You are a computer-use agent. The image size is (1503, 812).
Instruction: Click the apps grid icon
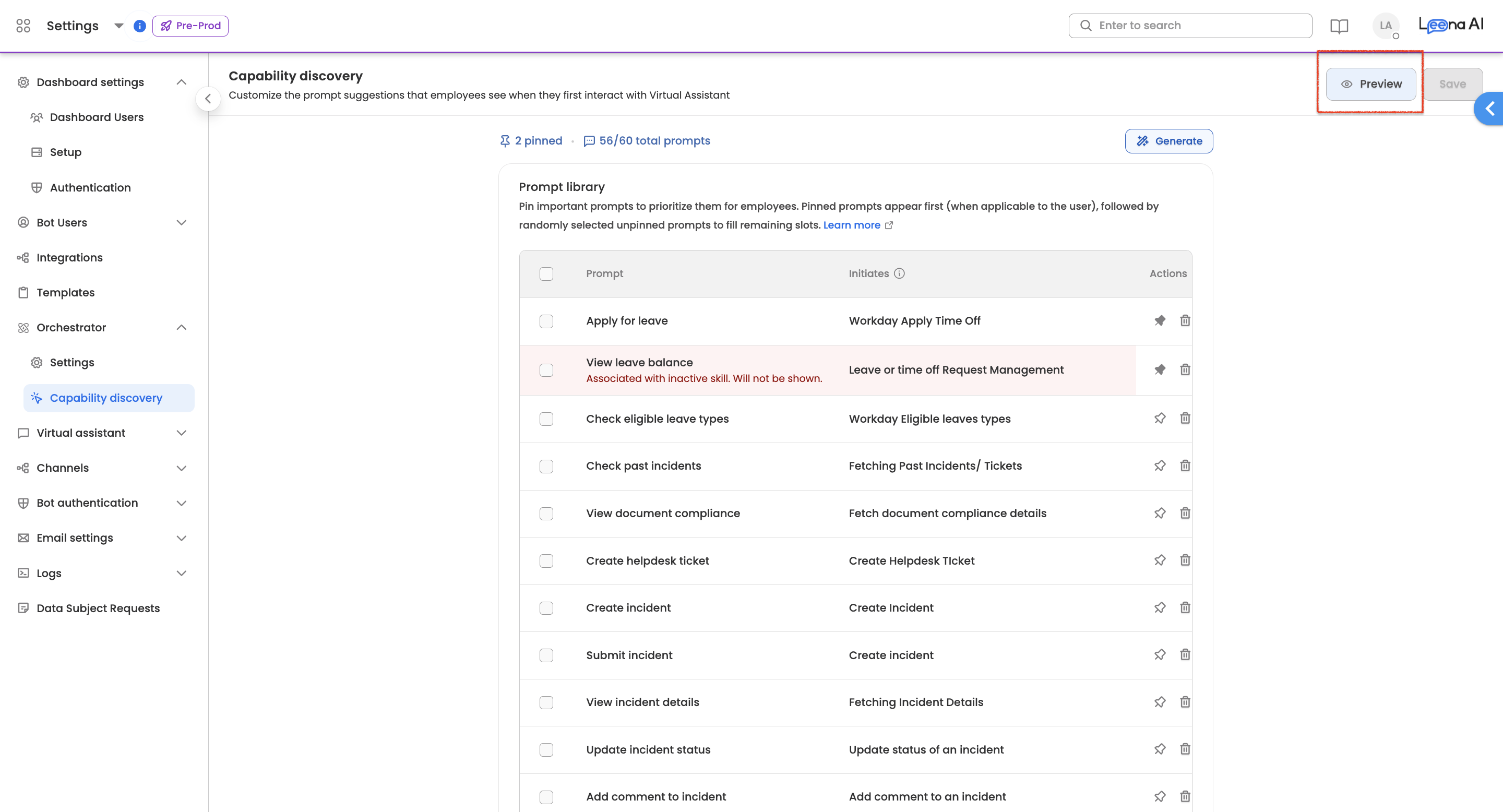click(x=23, y=26)
